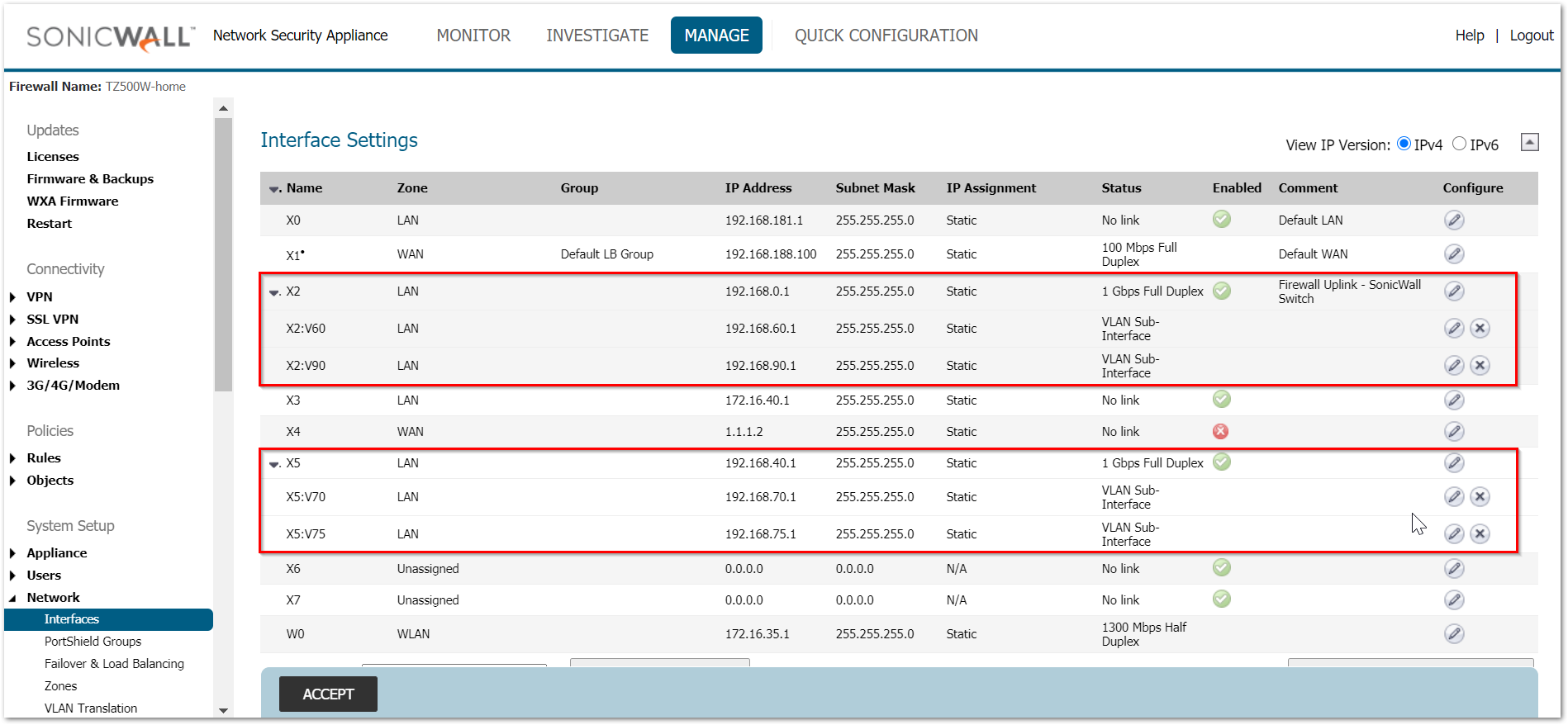The width and height of the screenshot is (1568, 725).
Task: Collapse the X5 interface group
Action: coord(274,464)
